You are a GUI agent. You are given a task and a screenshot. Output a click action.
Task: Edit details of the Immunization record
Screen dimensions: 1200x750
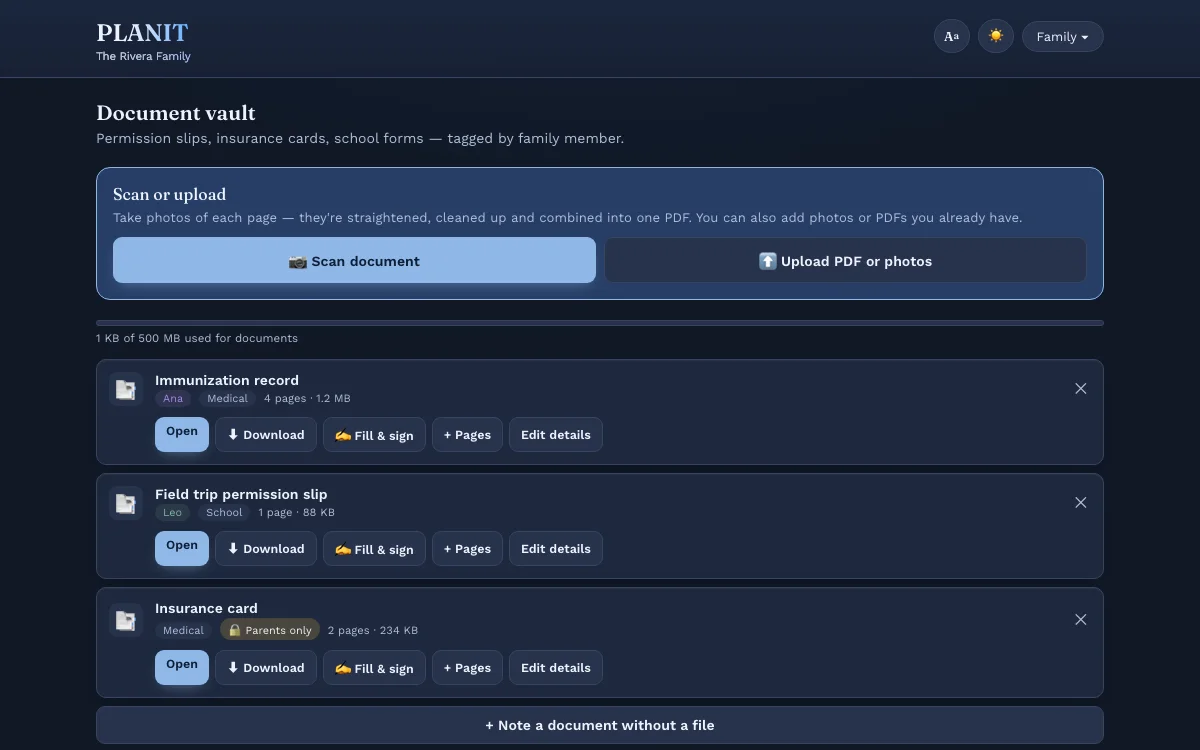(556, 434)
